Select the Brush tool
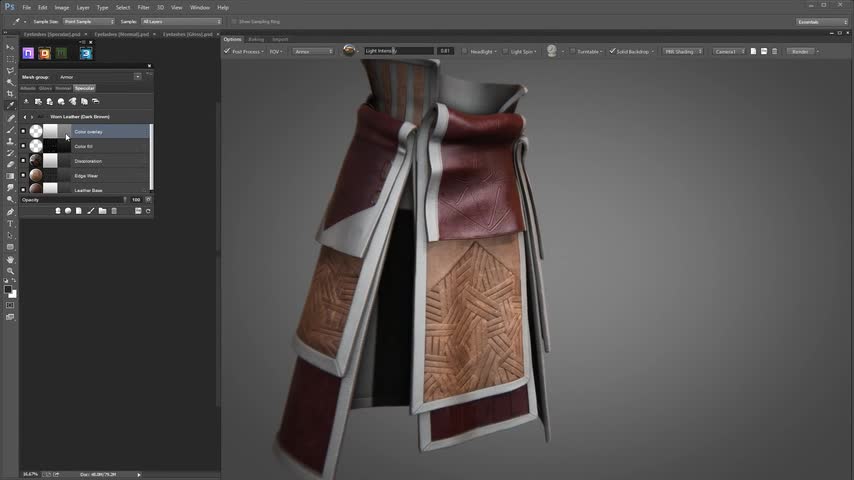Viewport: 854px width, 480px height. click(x=10, y=129)
